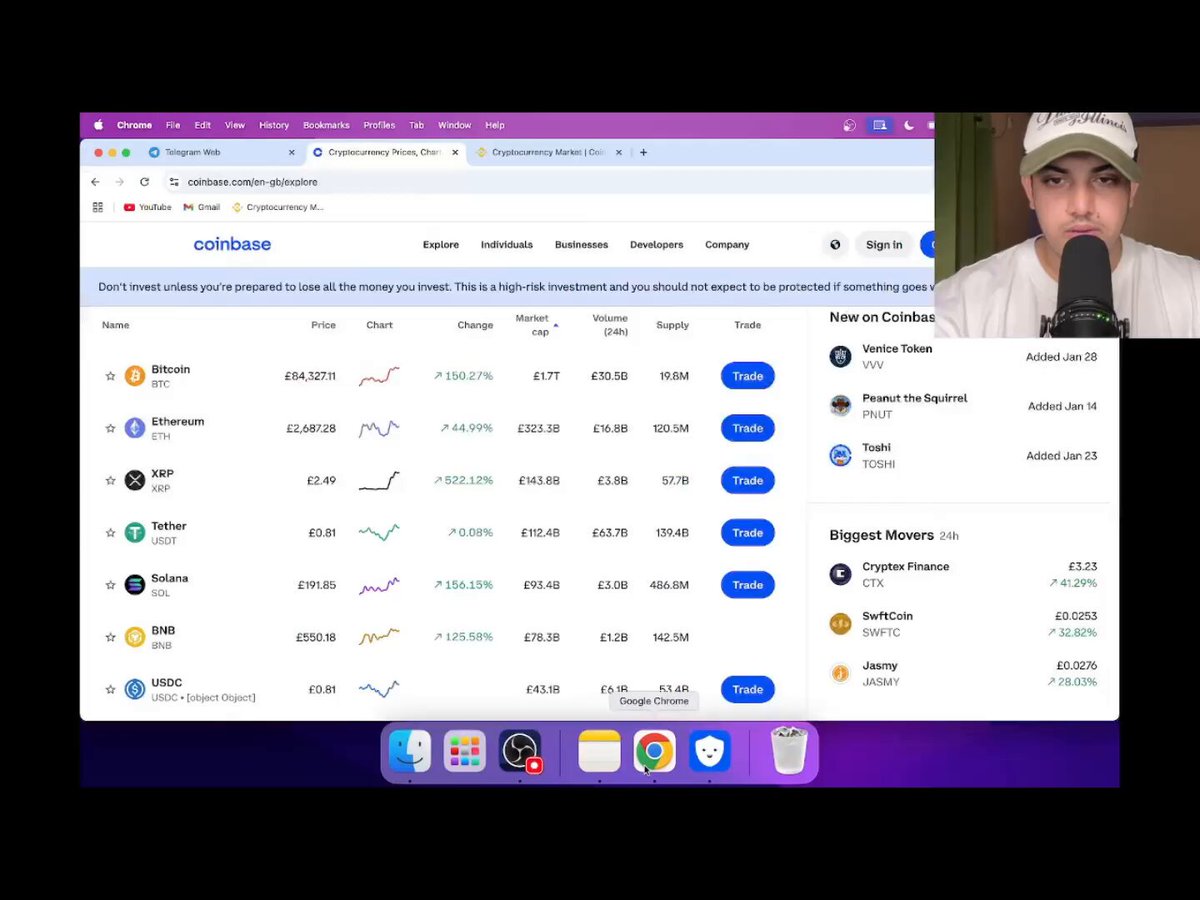Viewport: 1200px width, 900px height.
Task: Open the Individuals navigation menu
Action: pyautogui.click(x=507, y=244)
